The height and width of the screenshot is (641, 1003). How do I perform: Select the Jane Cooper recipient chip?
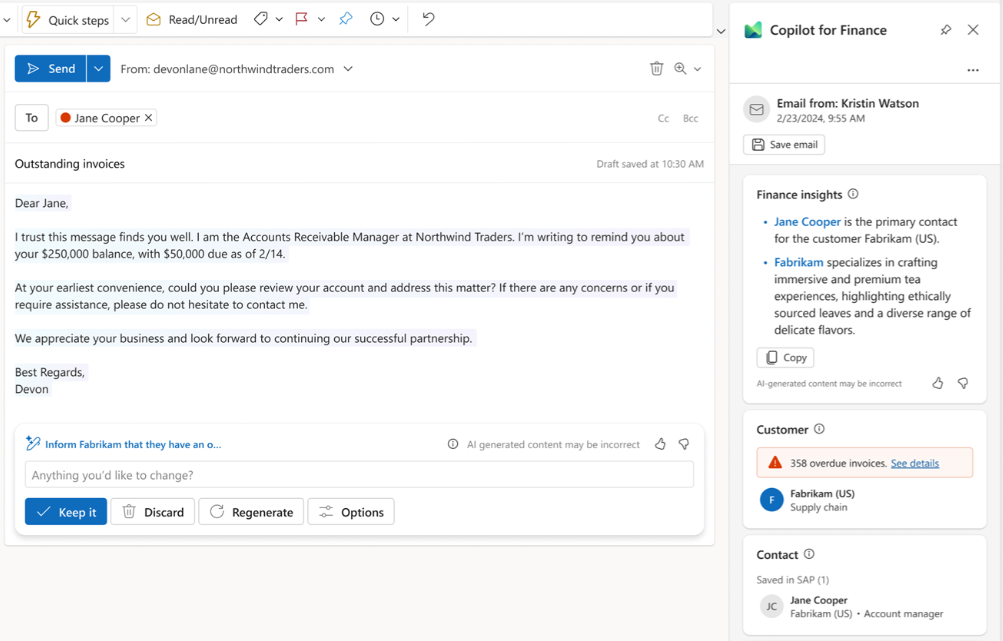pos(106,118)
